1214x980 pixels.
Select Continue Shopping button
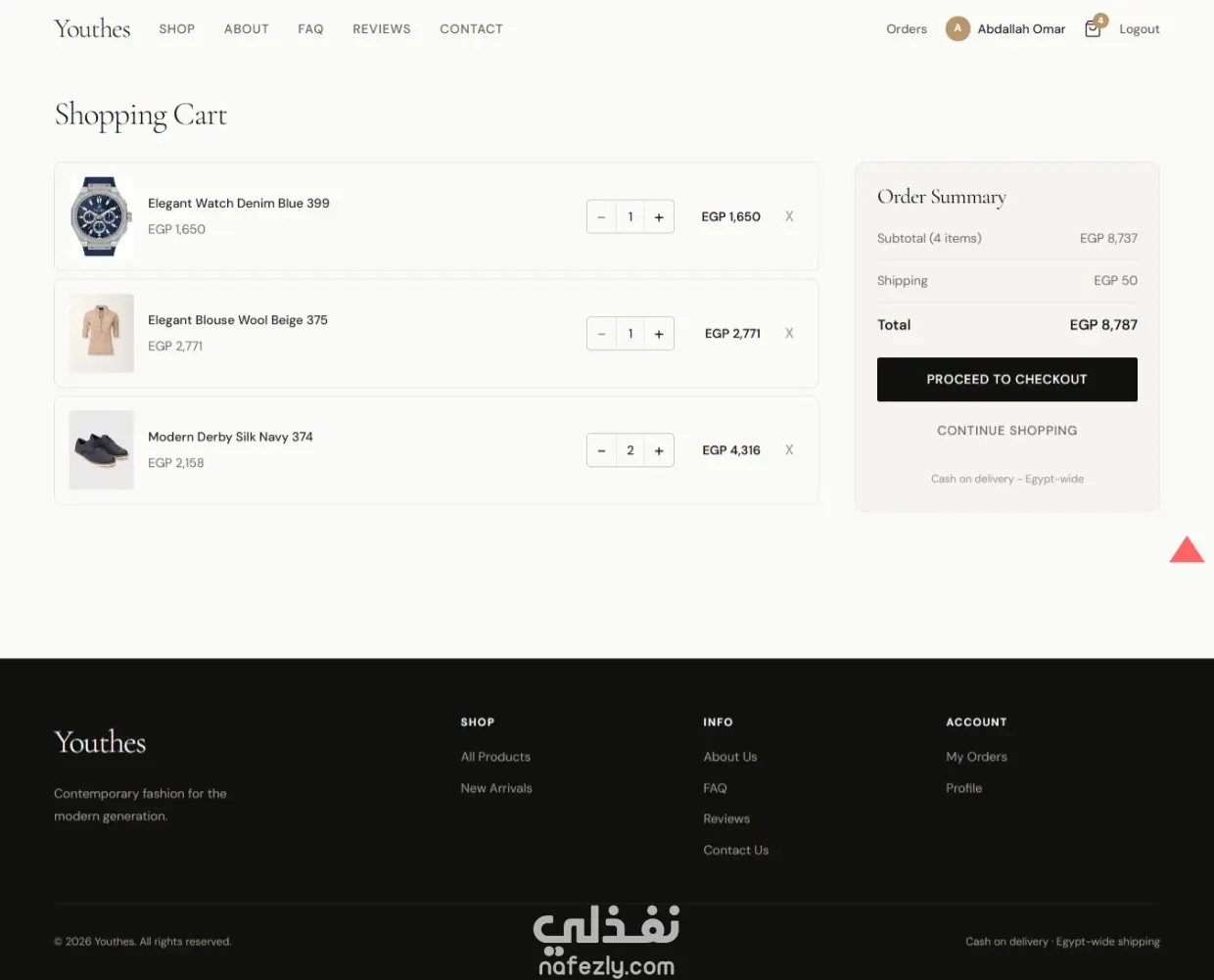tap(1006, 430)
